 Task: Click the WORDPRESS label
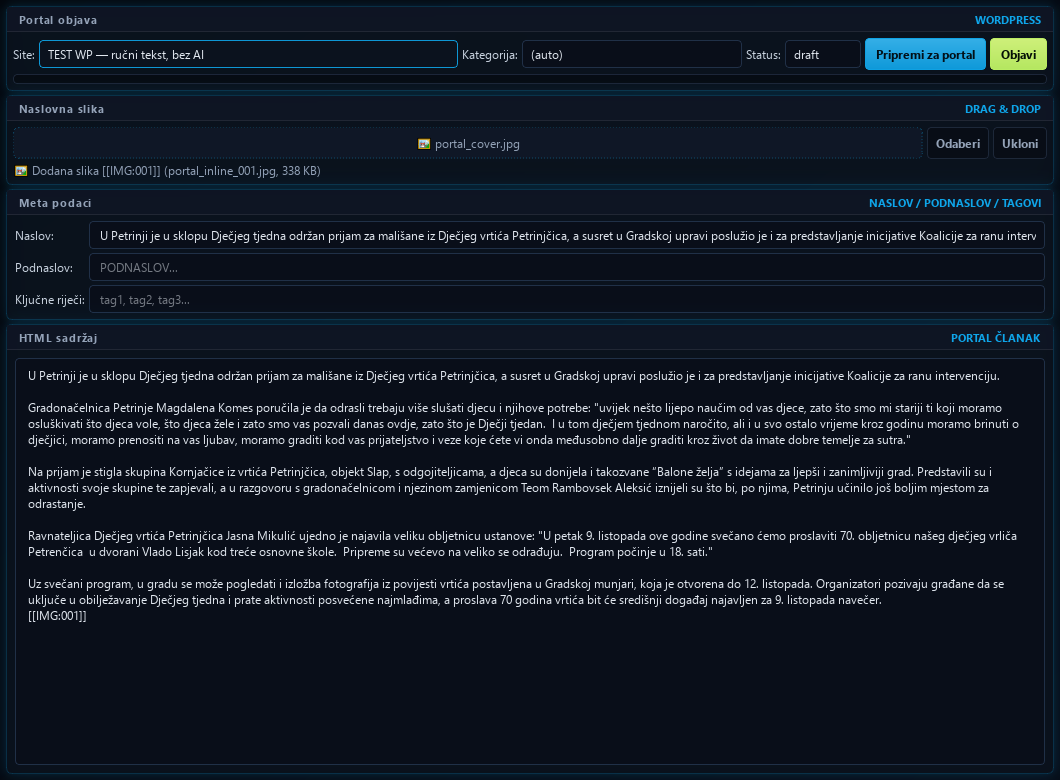[x=1007, y=20]
